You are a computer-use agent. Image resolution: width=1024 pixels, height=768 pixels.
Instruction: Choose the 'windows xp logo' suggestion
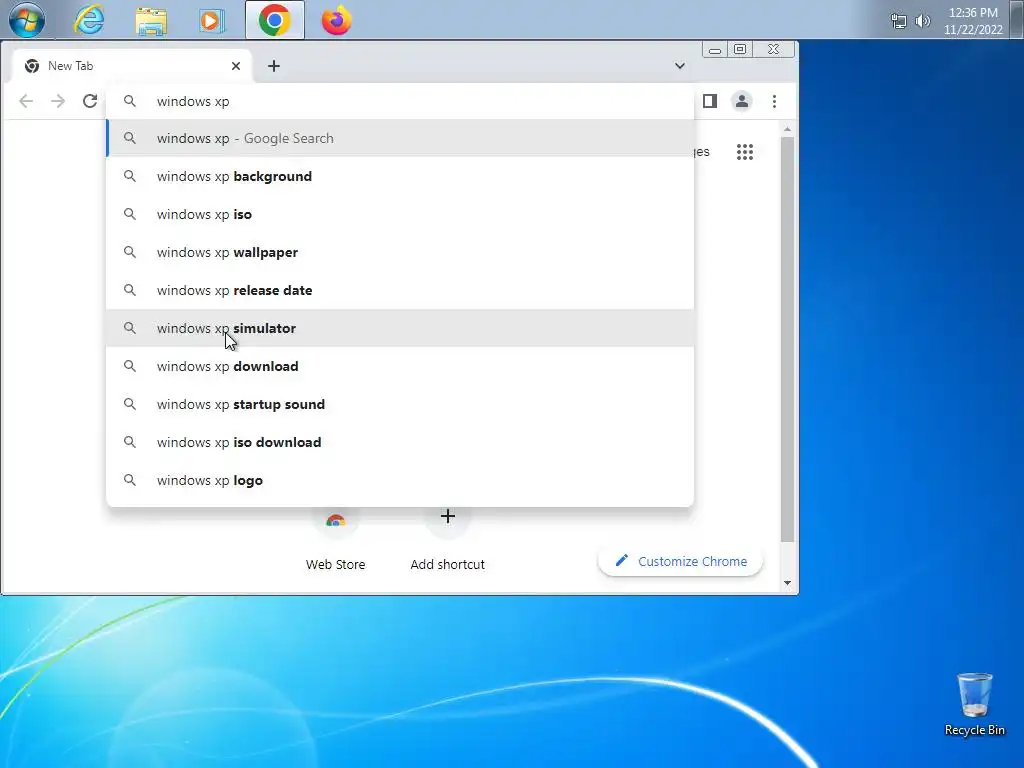[400, 480]
